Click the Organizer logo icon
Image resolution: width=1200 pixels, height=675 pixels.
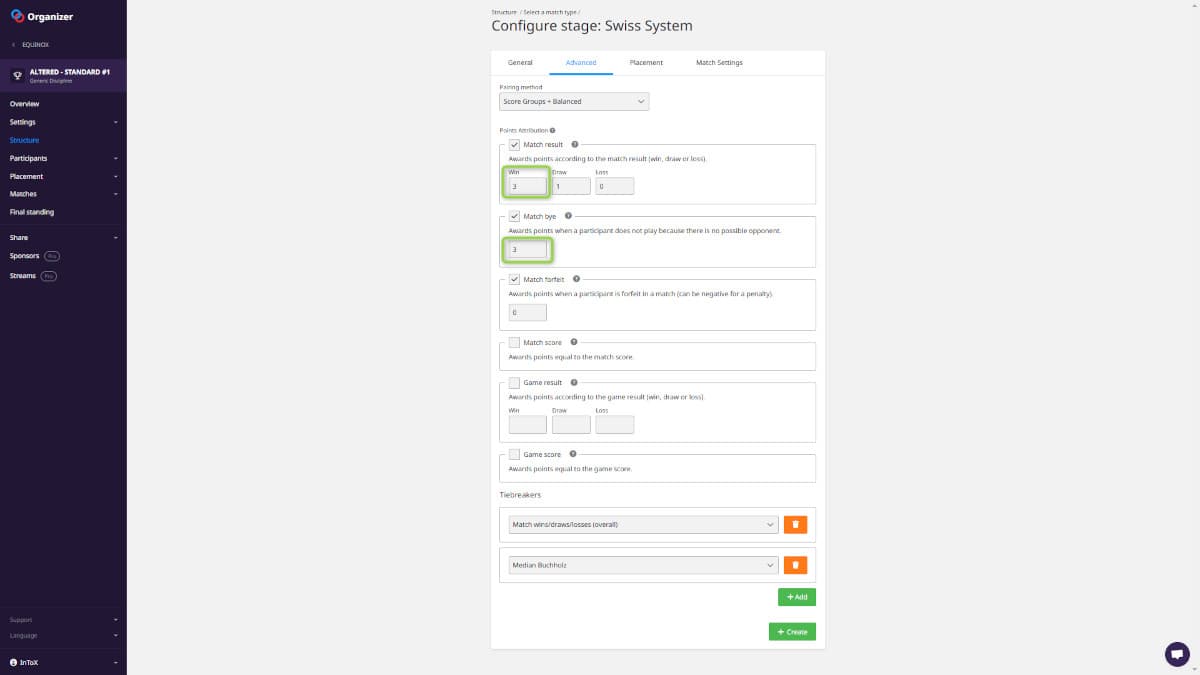[x=17, y=16]
